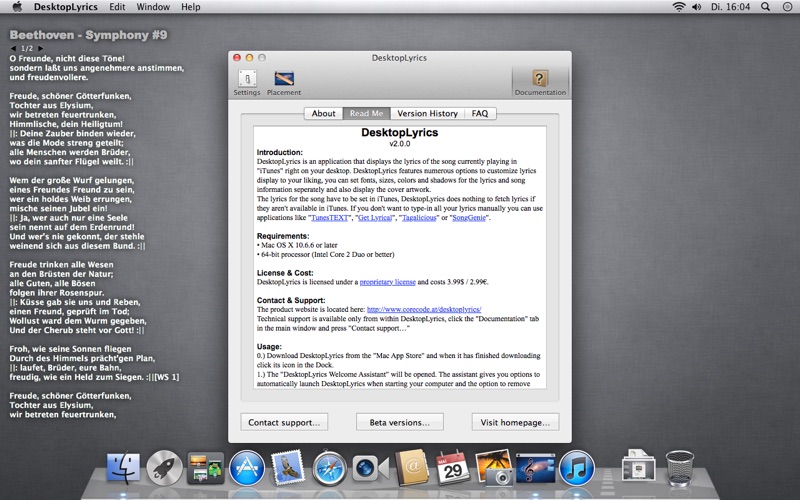
Task: Open Finder from the Dock
Action: pos(123,467)
